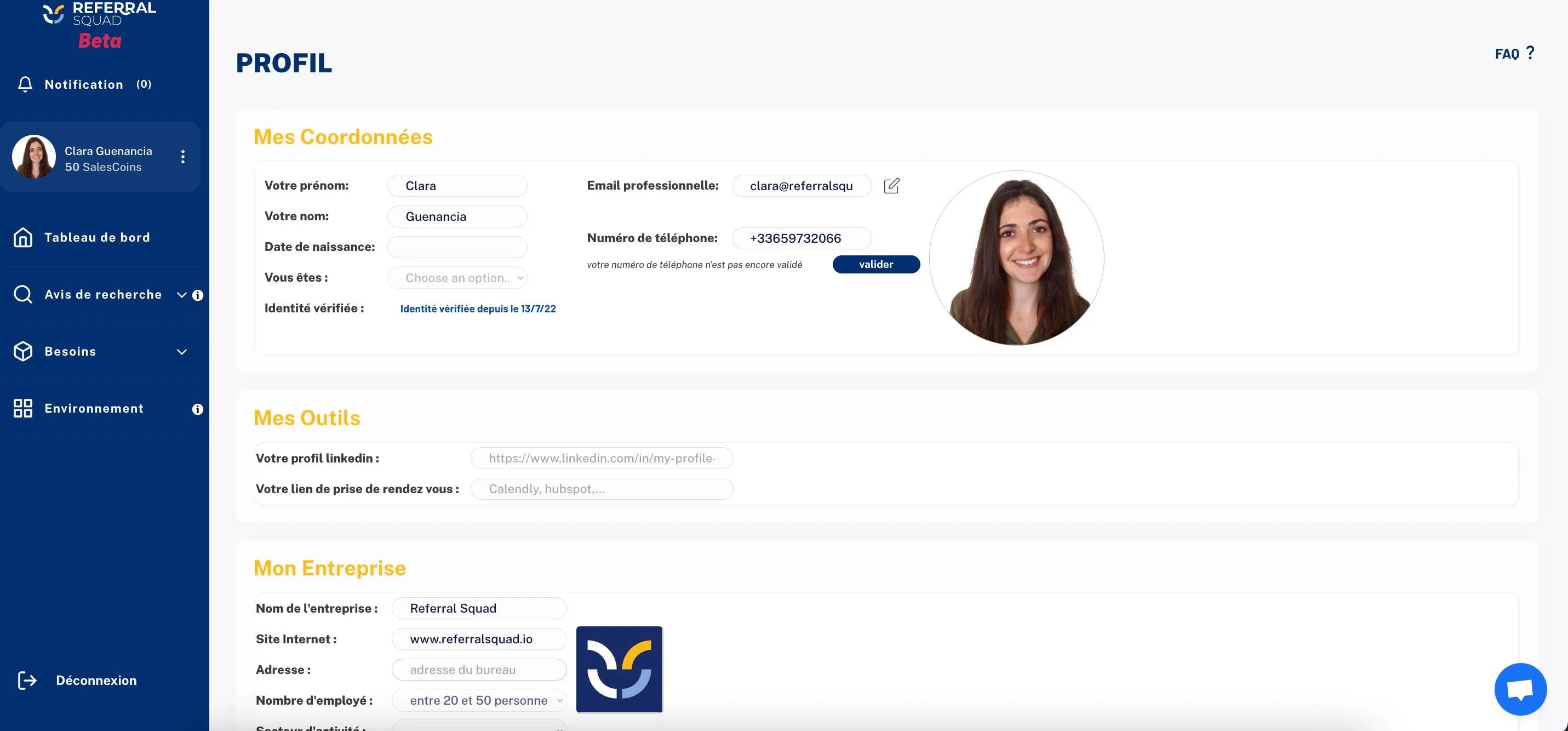Click the Nom de l'entreprise field
The height and width of the screenshot is (731, 1568).
coord(479,608)
